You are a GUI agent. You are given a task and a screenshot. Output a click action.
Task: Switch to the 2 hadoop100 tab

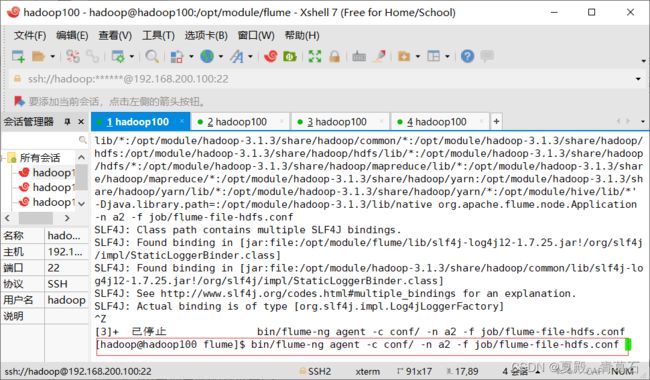(x=240, y=122)
